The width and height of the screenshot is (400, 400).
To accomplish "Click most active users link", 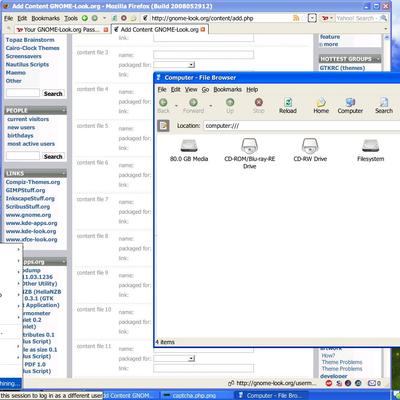I will pyautogui.click(x=31, y=144).
